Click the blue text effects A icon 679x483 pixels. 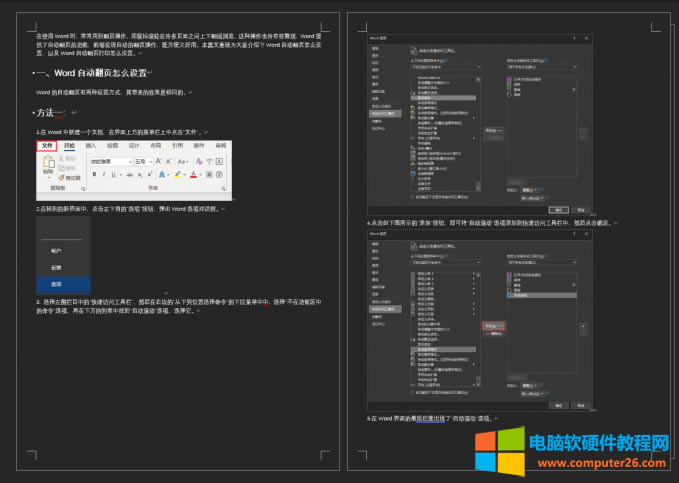[x=162, y=174]
